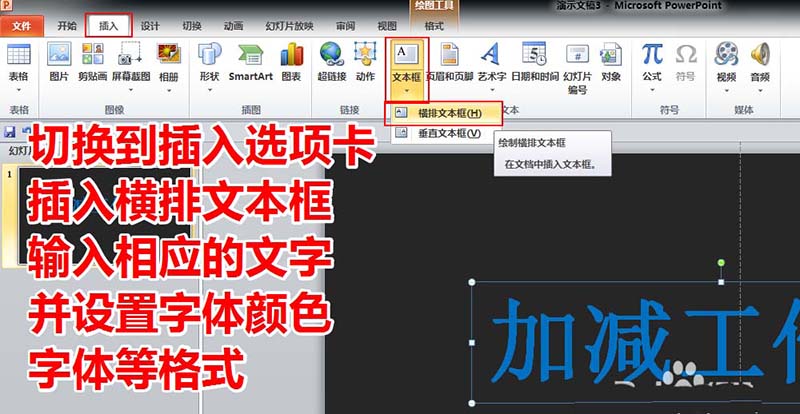Click the 音频 audio speaker icon
This screenshot has height=414, width=800.
coord(760,55)
